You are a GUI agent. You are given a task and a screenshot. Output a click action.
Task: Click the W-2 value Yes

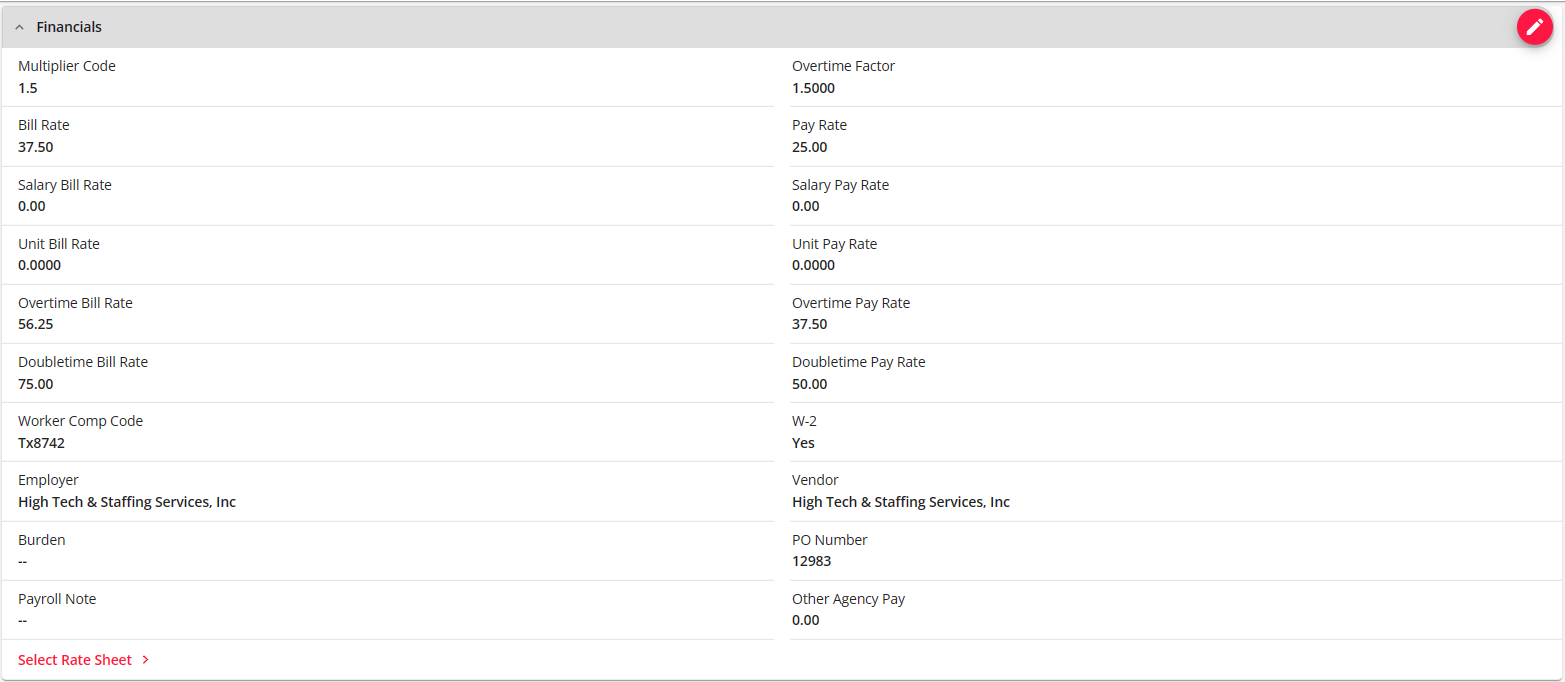[x=803, y=443]
